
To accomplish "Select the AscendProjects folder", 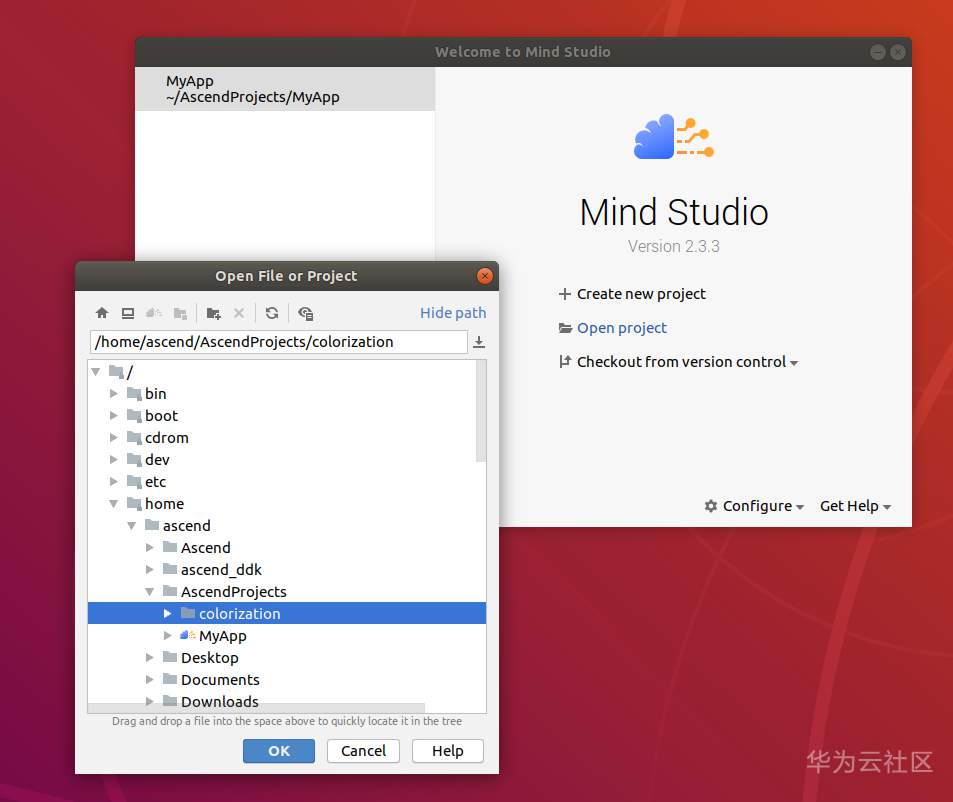I will (287, 591).
